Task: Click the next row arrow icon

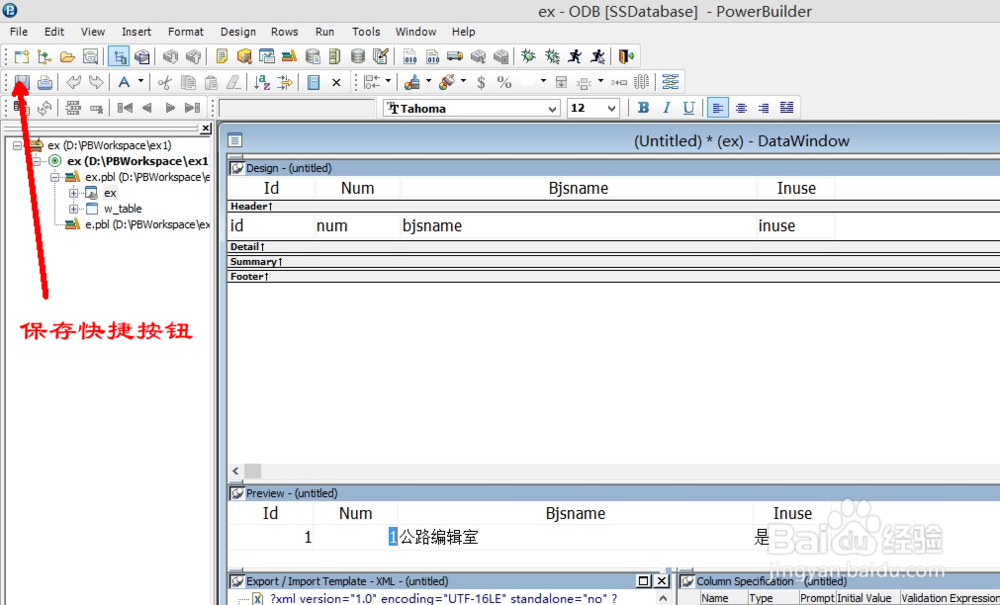Action: (x=170, y=108)
